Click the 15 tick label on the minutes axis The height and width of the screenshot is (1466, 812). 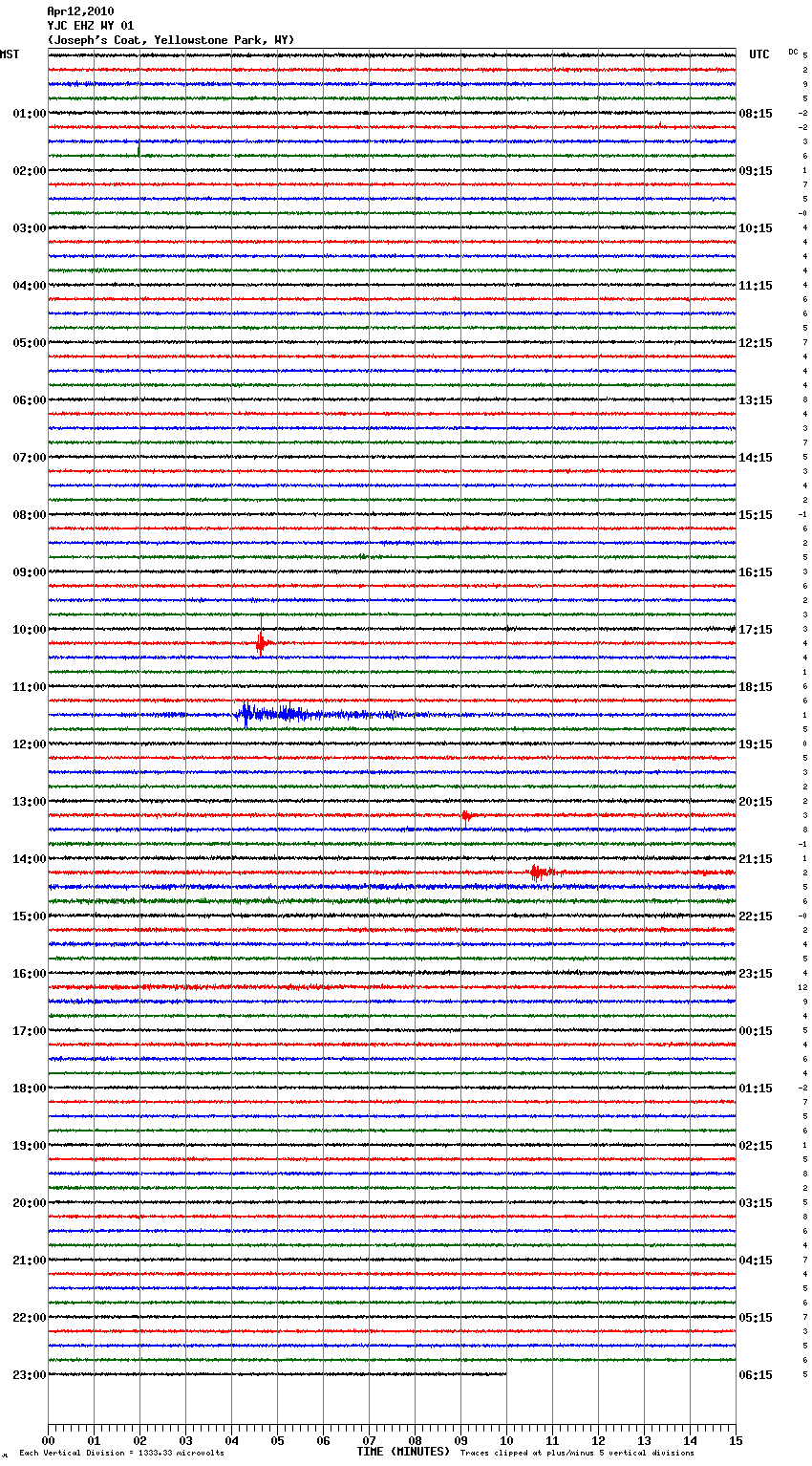coord(736,1440)
